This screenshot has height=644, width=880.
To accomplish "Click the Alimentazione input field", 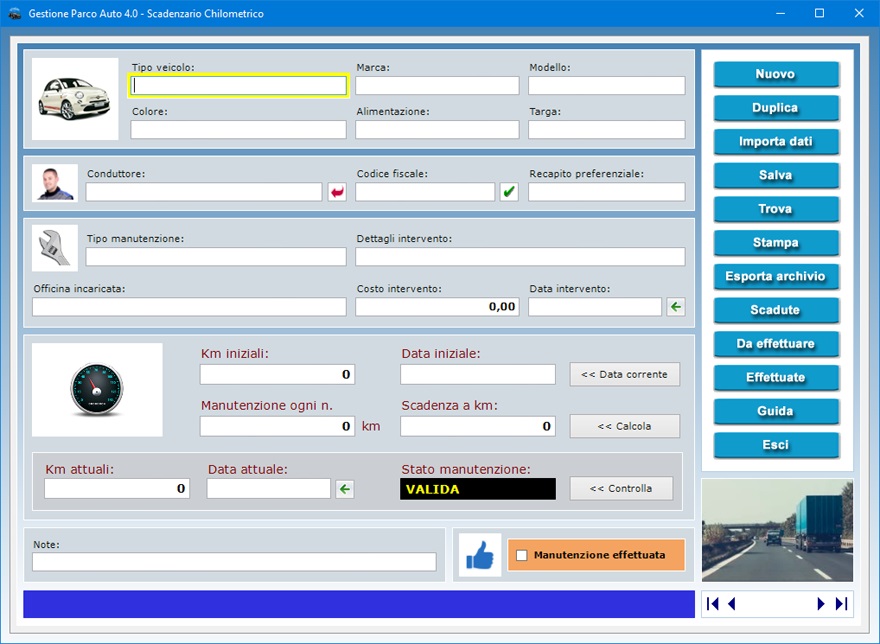I will point(437,130).
